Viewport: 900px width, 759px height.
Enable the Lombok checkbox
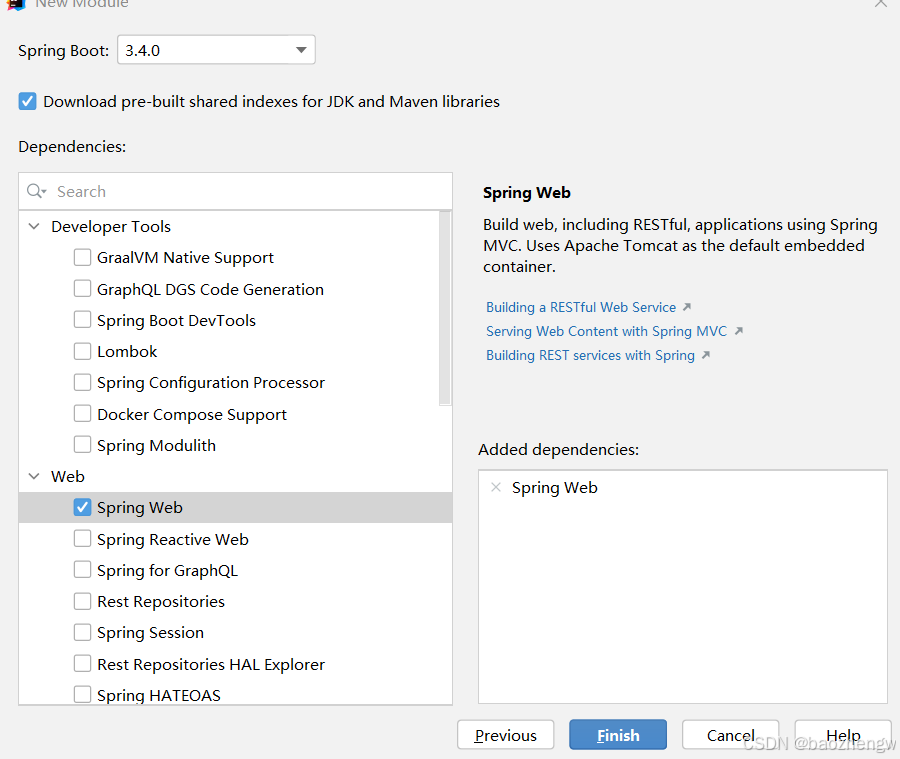click(83, 351)
